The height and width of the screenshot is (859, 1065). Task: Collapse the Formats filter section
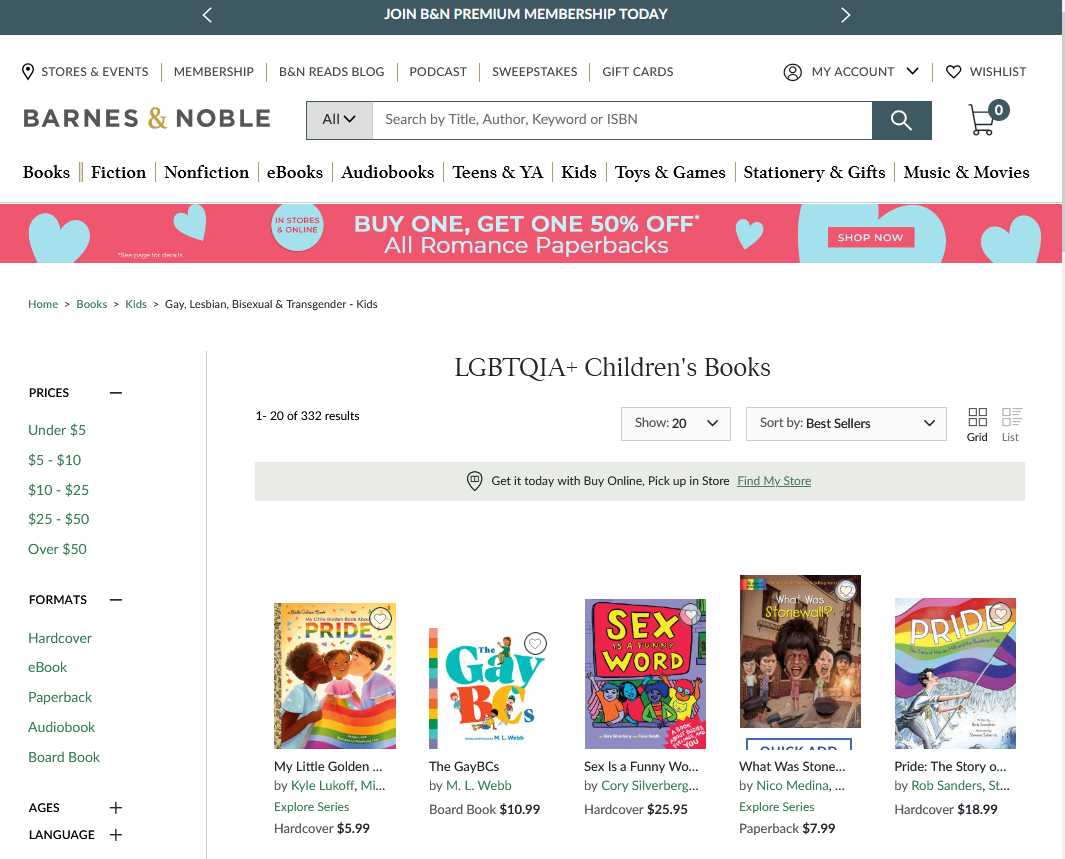116,600
